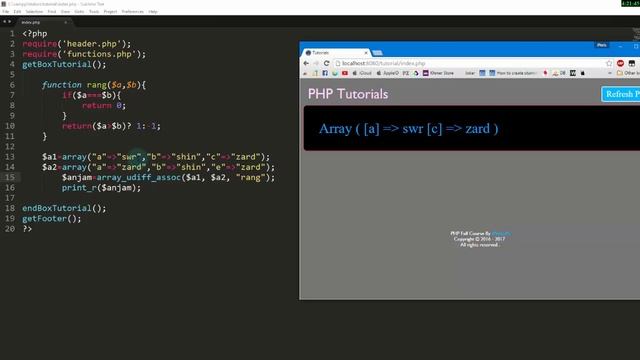Open the W bookmark icon

(573, 73)
